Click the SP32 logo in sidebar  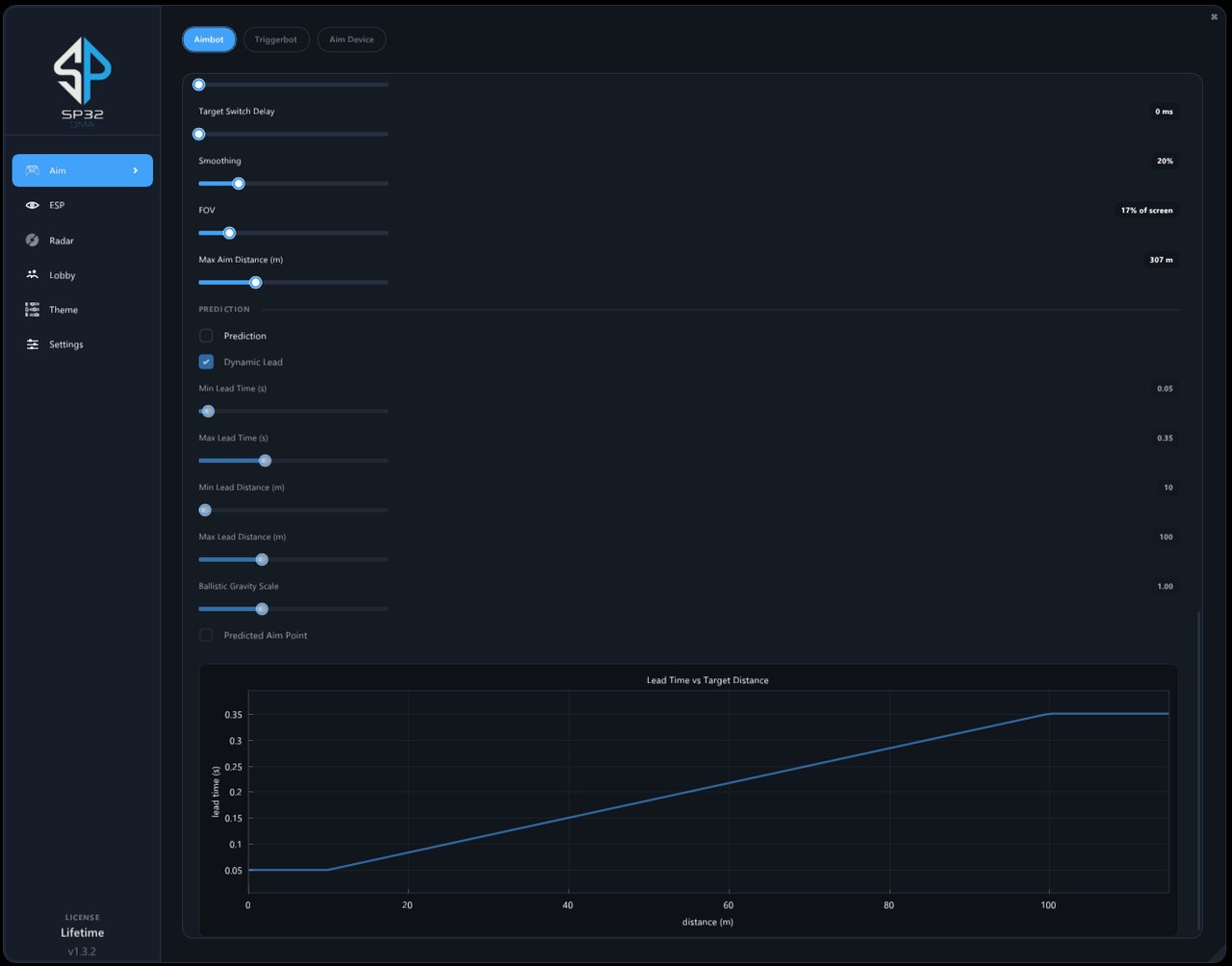tap(82, 82)
